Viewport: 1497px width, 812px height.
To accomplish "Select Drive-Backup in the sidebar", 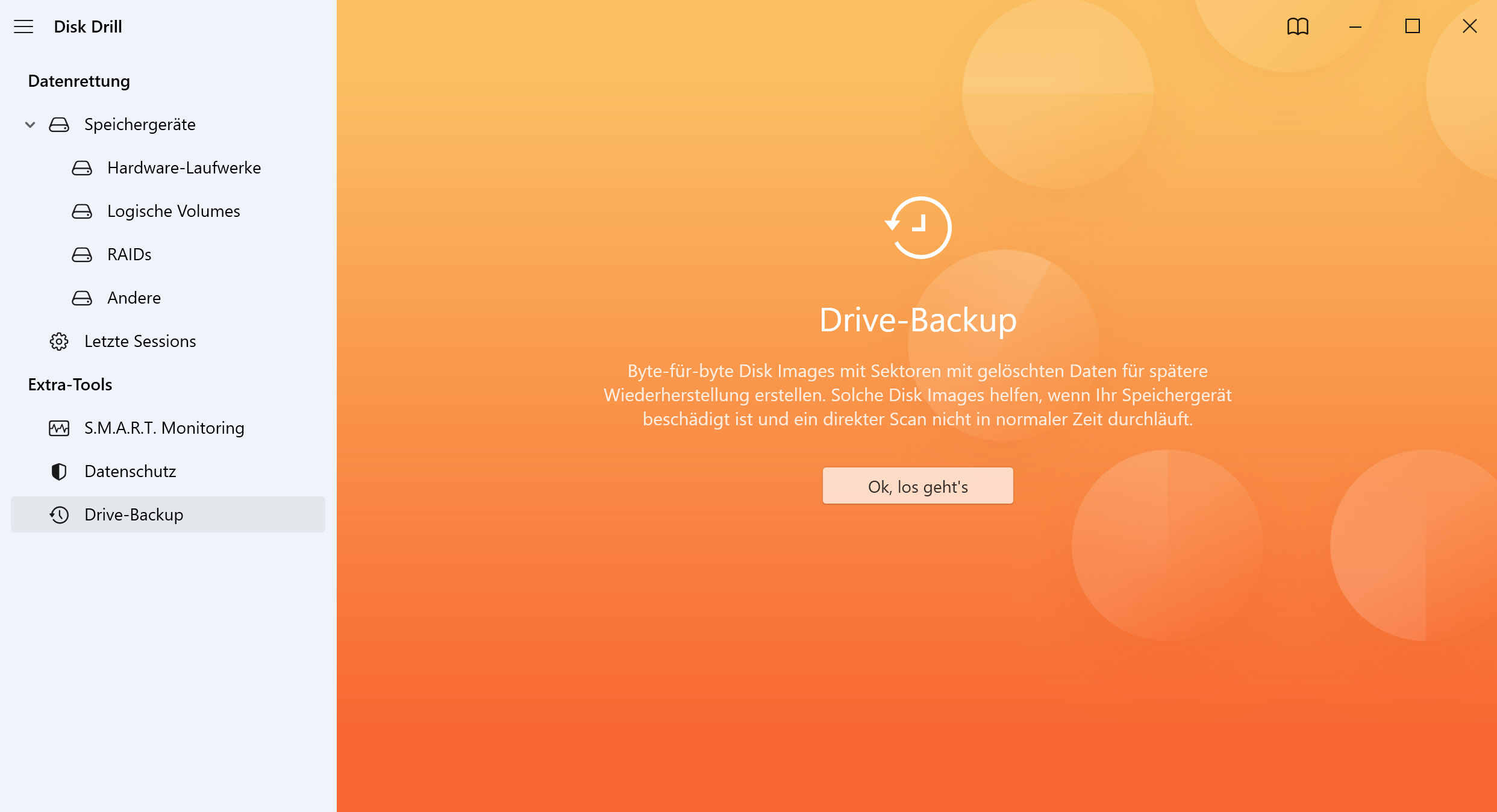I will click(x=168, y=515).
